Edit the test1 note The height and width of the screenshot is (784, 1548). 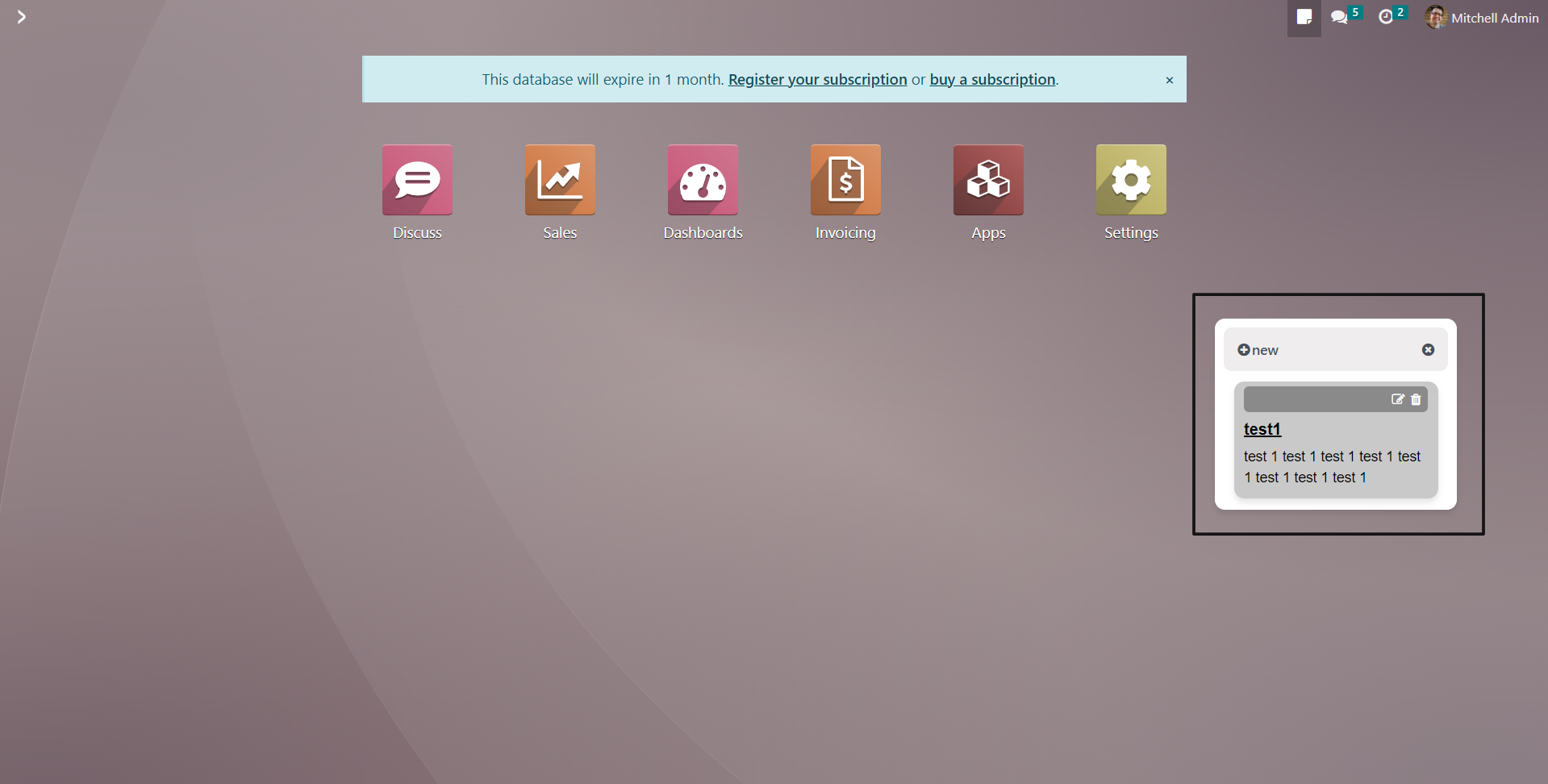click(x=1397, y=399)
